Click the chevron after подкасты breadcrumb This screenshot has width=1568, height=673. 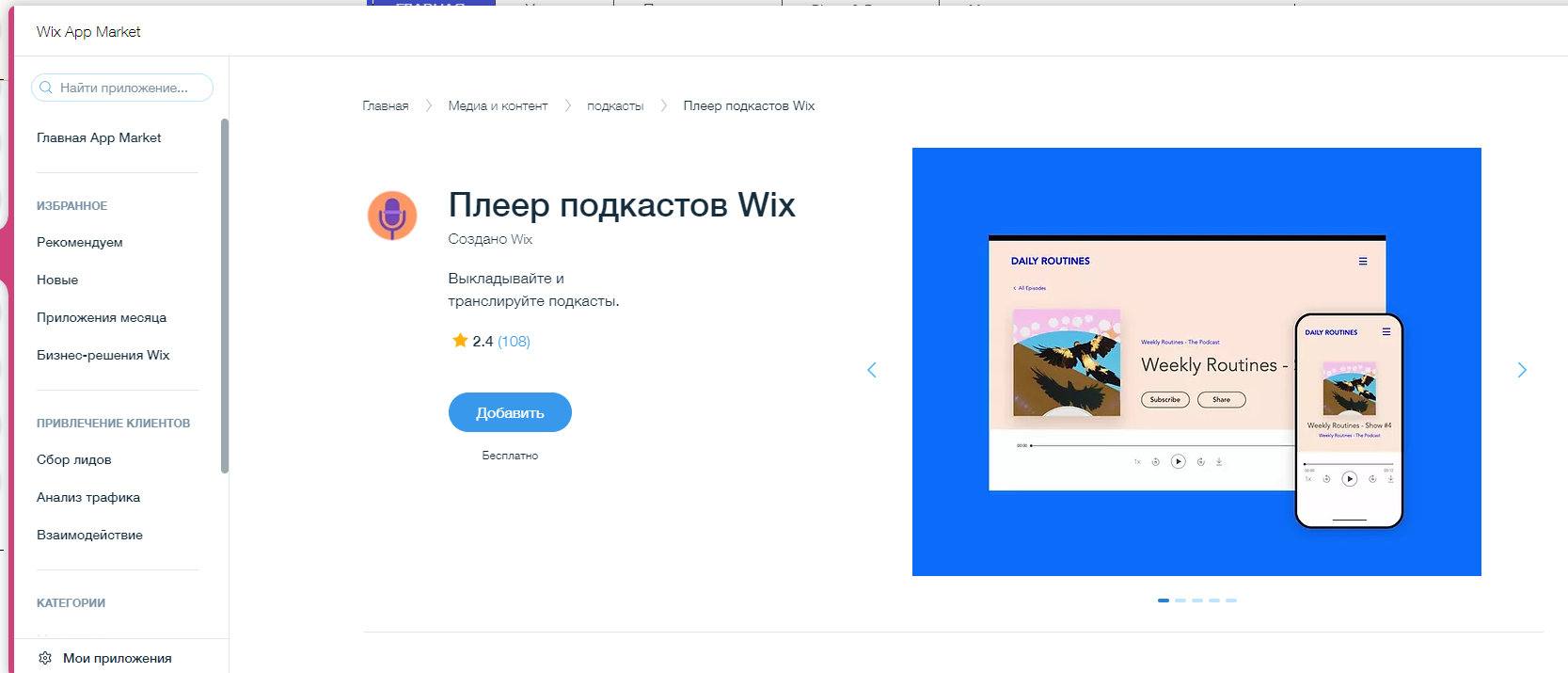[x=663, y=105]
